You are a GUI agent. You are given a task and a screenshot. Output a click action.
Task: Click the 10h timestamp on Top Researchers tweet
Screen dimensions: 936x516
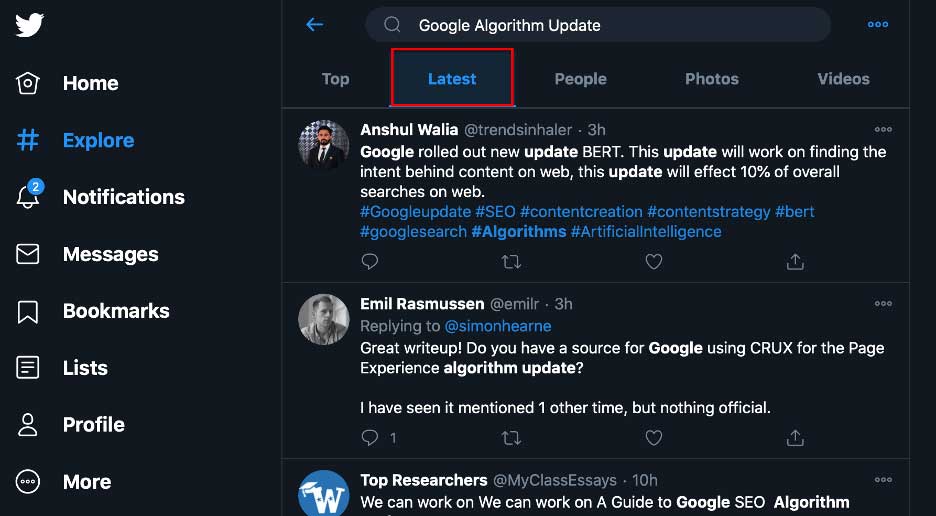(x=645, y=480)
